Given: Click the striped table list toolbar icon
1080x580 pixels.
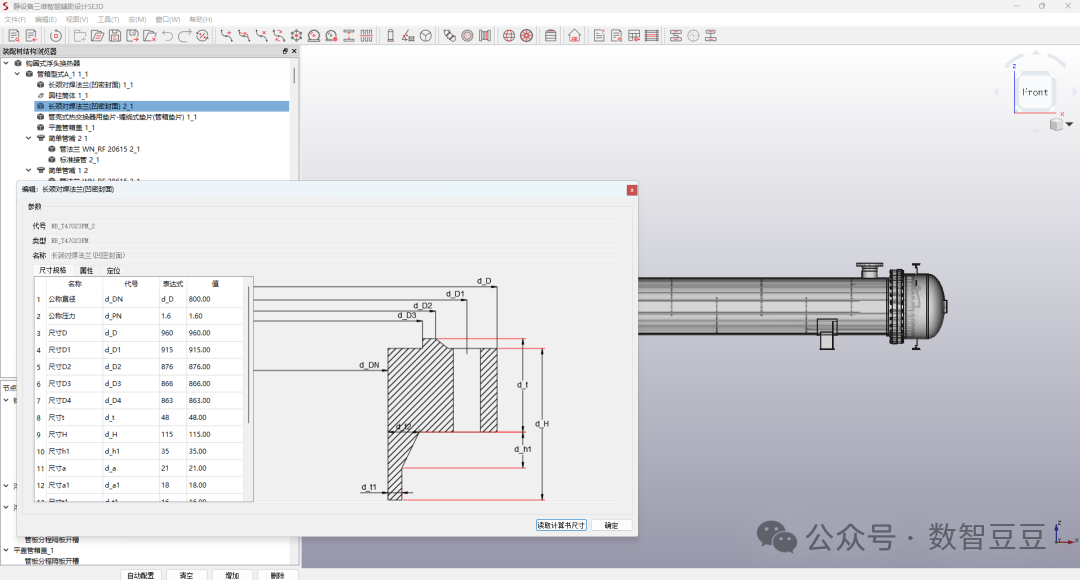Looking at the screenshot, I should (652, 36).
